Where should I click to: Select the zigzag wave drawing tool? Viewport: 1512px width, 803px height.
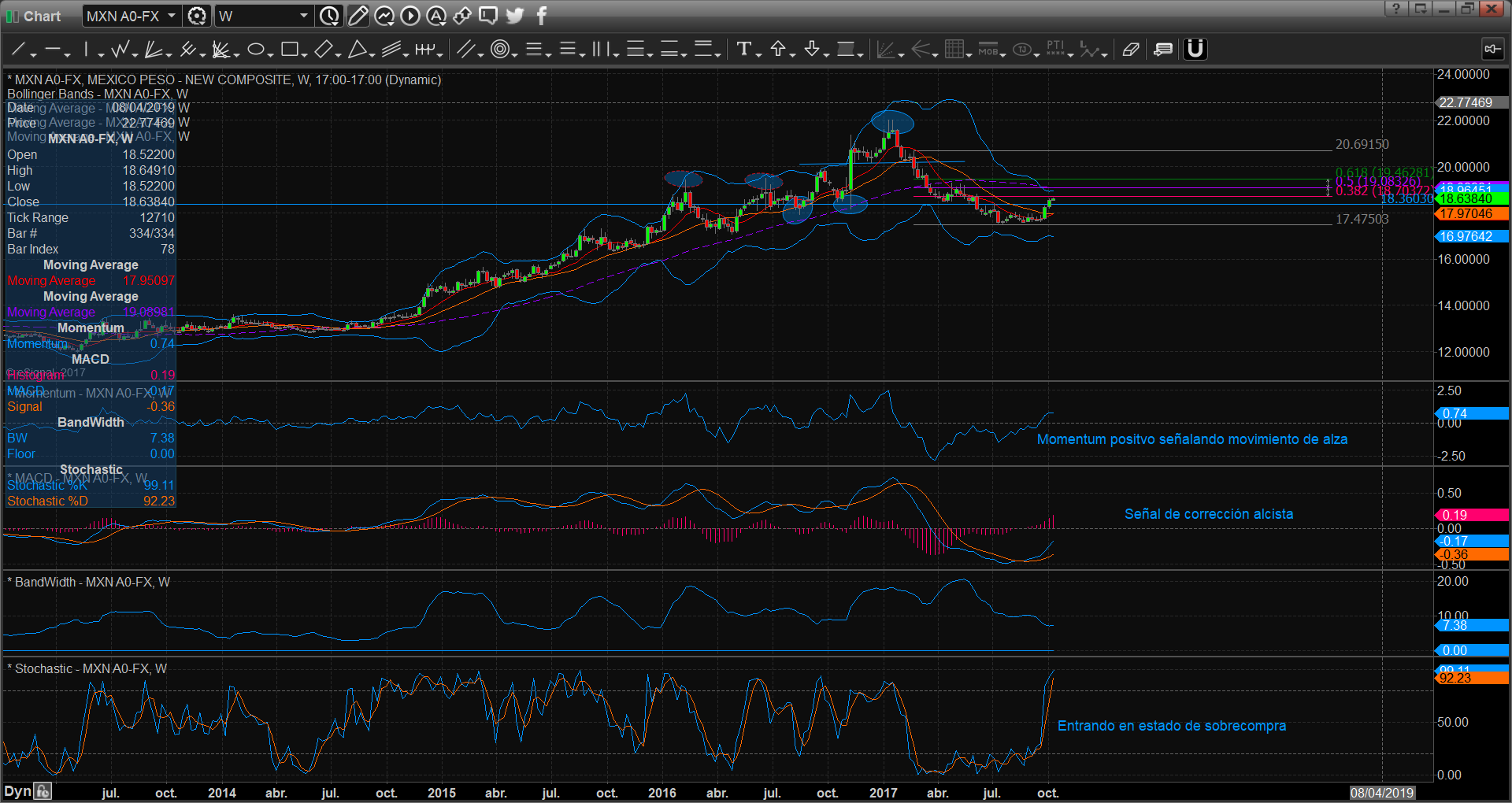(x=120, y=50)
